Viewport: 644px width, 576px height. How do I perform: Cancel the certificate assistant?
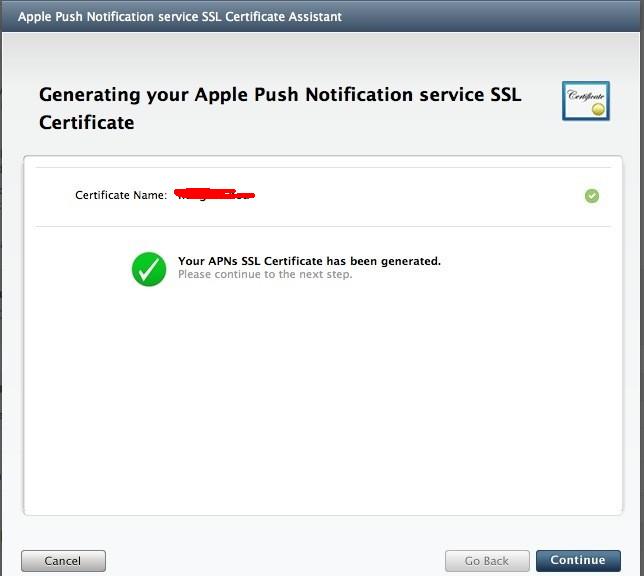click(63, 560)
